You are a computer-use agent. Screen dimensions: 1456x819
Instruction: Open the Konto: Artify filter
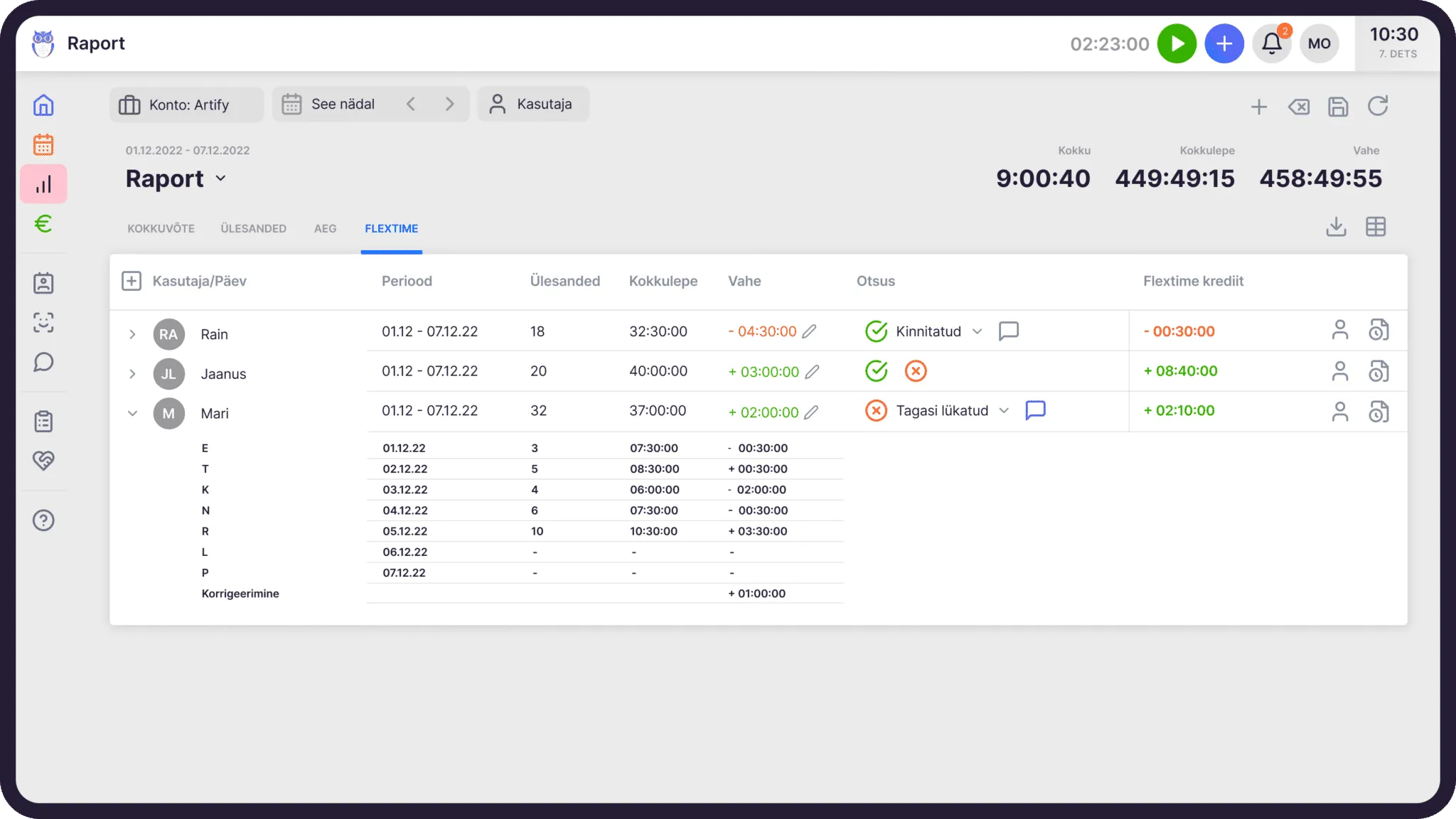pyautogui.click(x=186, y=105)
